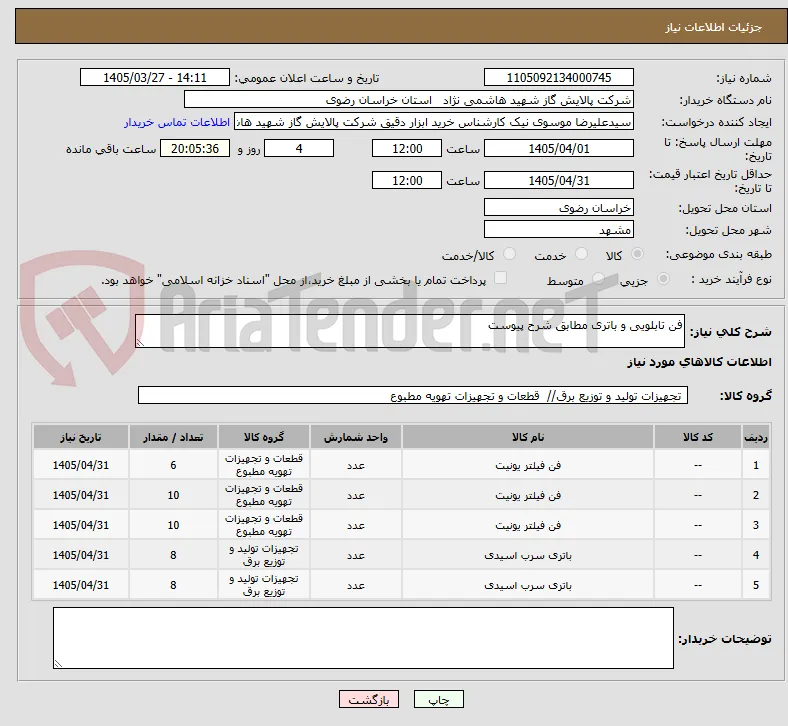Screen dimensions: 788x726
Task: Click the گروه کالا column header
Action: click(x=264, y=437)
